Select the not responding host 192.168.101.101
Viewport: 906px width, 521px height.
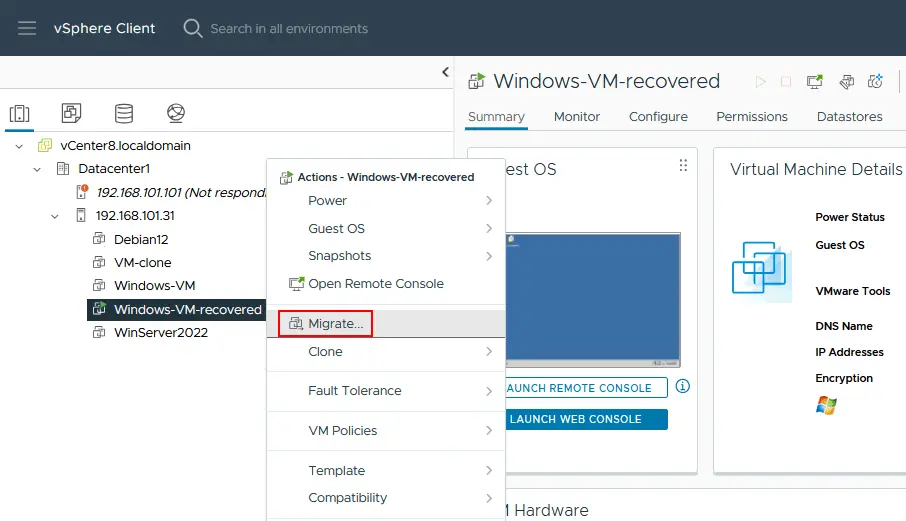181,192
